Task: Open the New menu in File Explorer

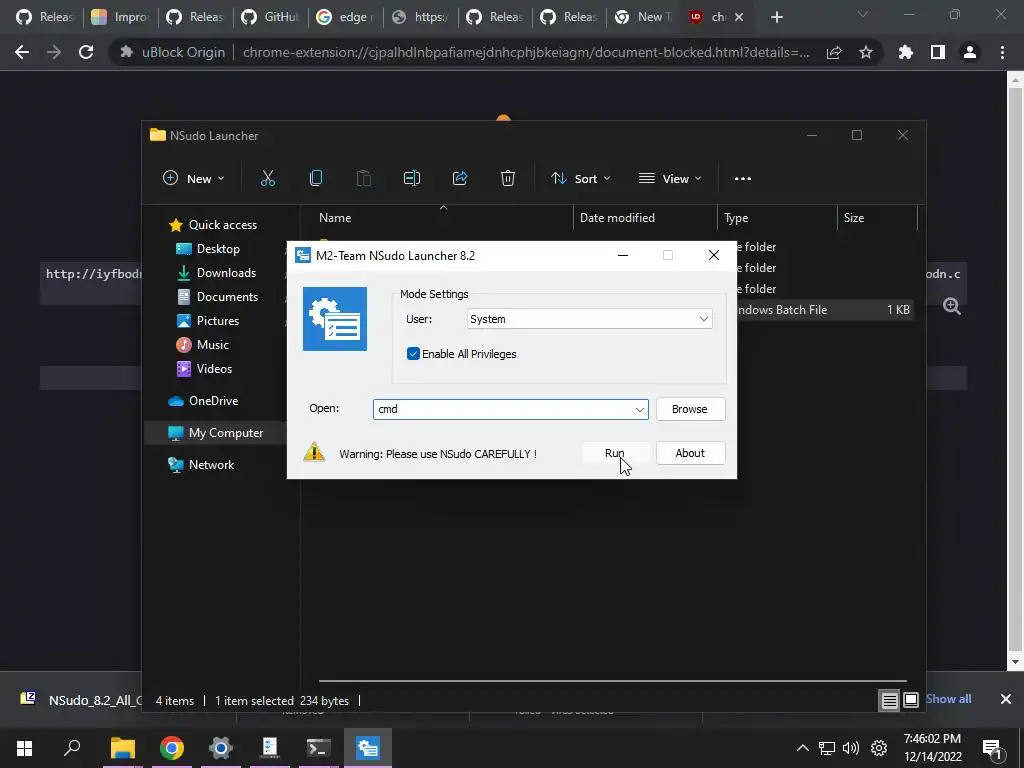Action: click(x=193, y=178)
